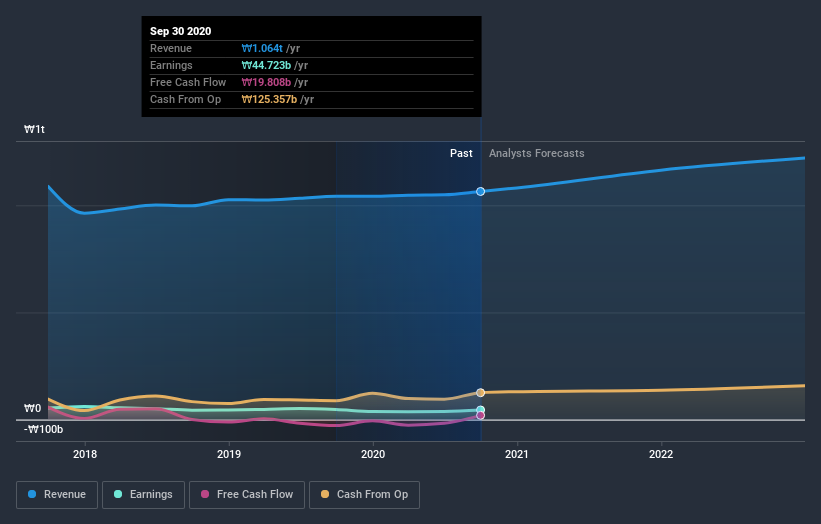
Task: Click the ₩125.357b cash from op value
Action: 270,99
